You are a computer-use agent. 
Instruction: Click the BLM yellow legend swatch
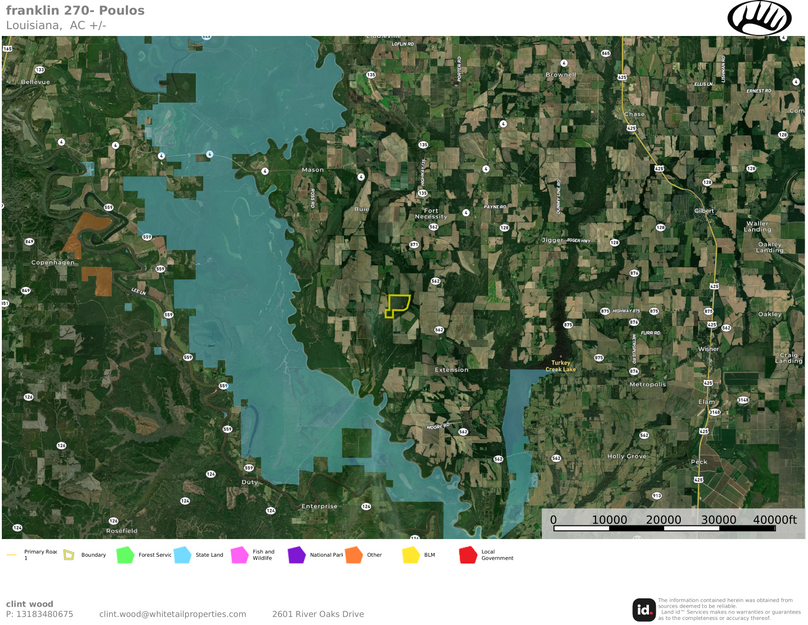tap(410, 554)
